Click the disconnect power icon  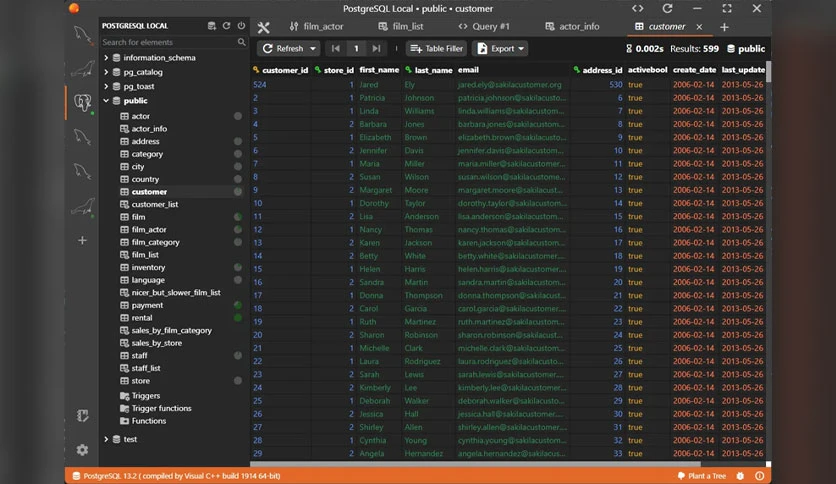pyautogui.click(x=242, y=26)
